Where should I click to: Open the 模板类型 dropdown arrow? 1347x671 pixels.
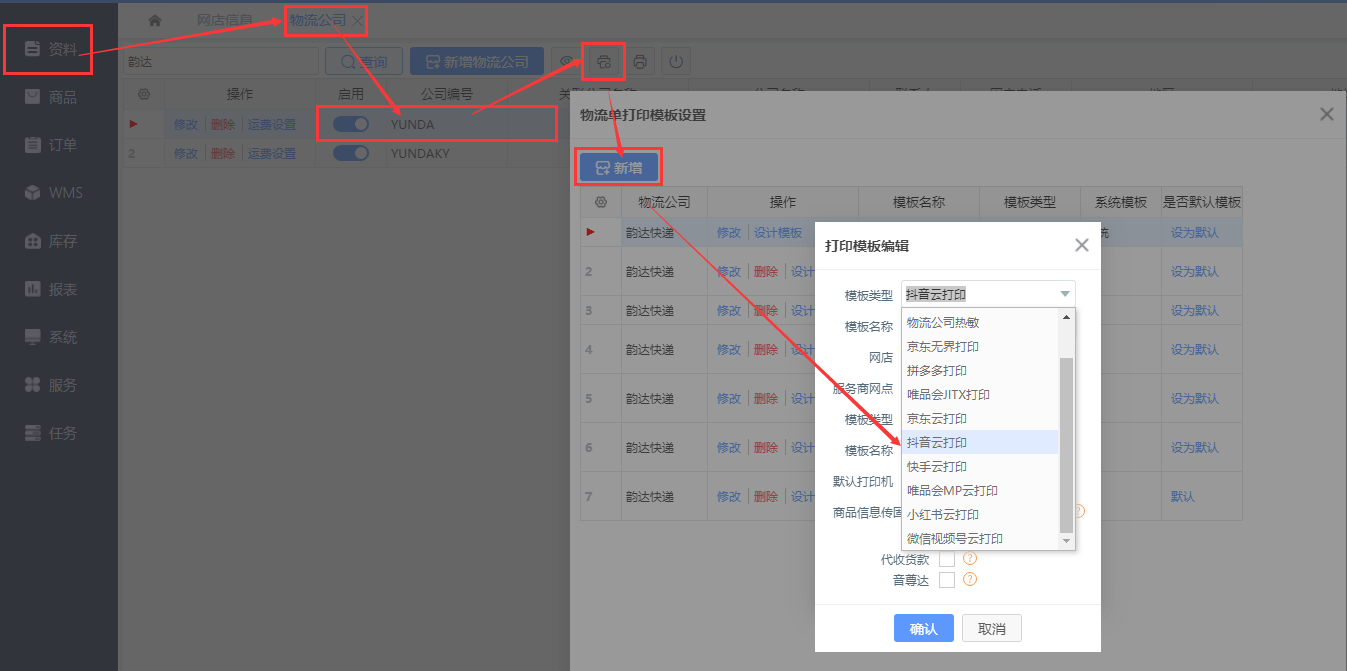tap(1065, 294)
